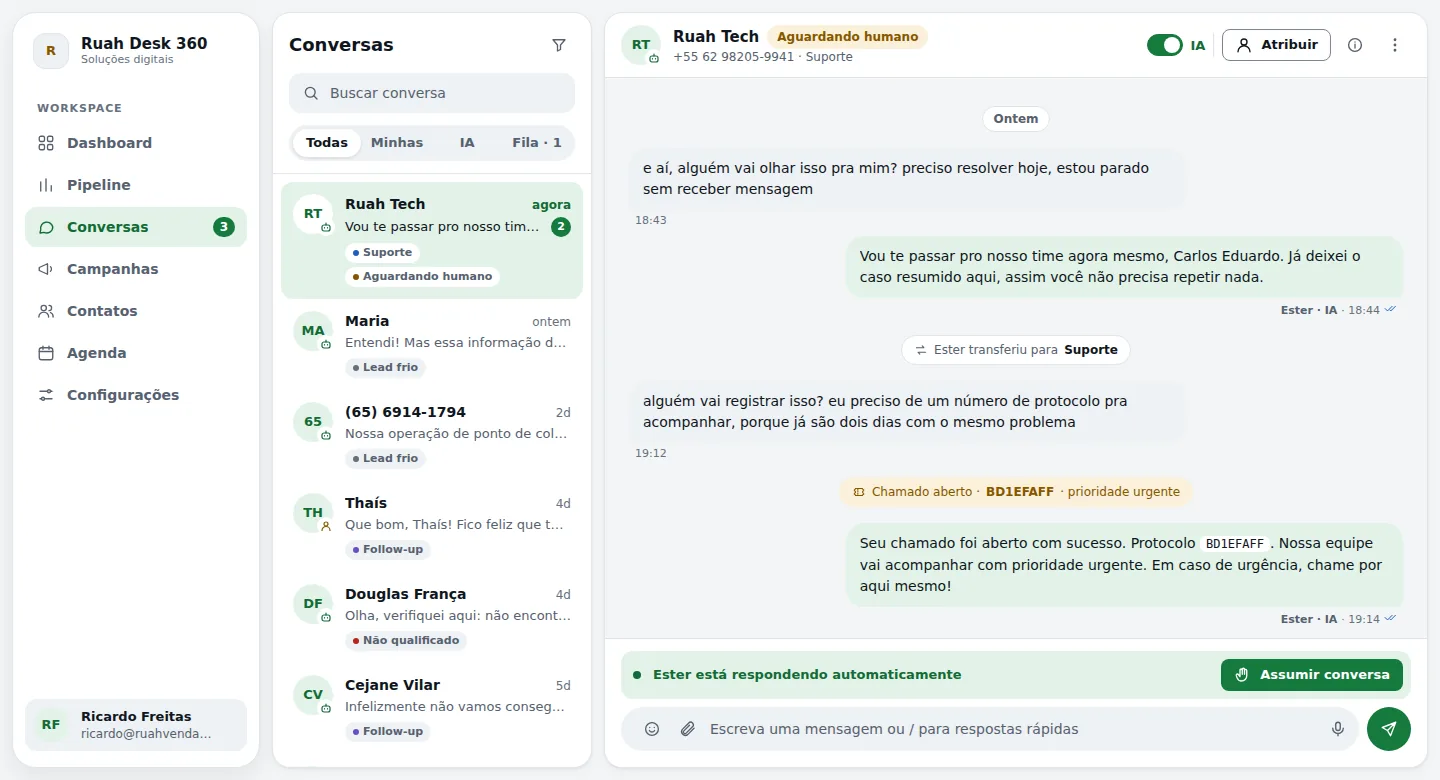Screen dimensions: 1440x780
Task: Open the conversation filter icon
Action: 559,45
